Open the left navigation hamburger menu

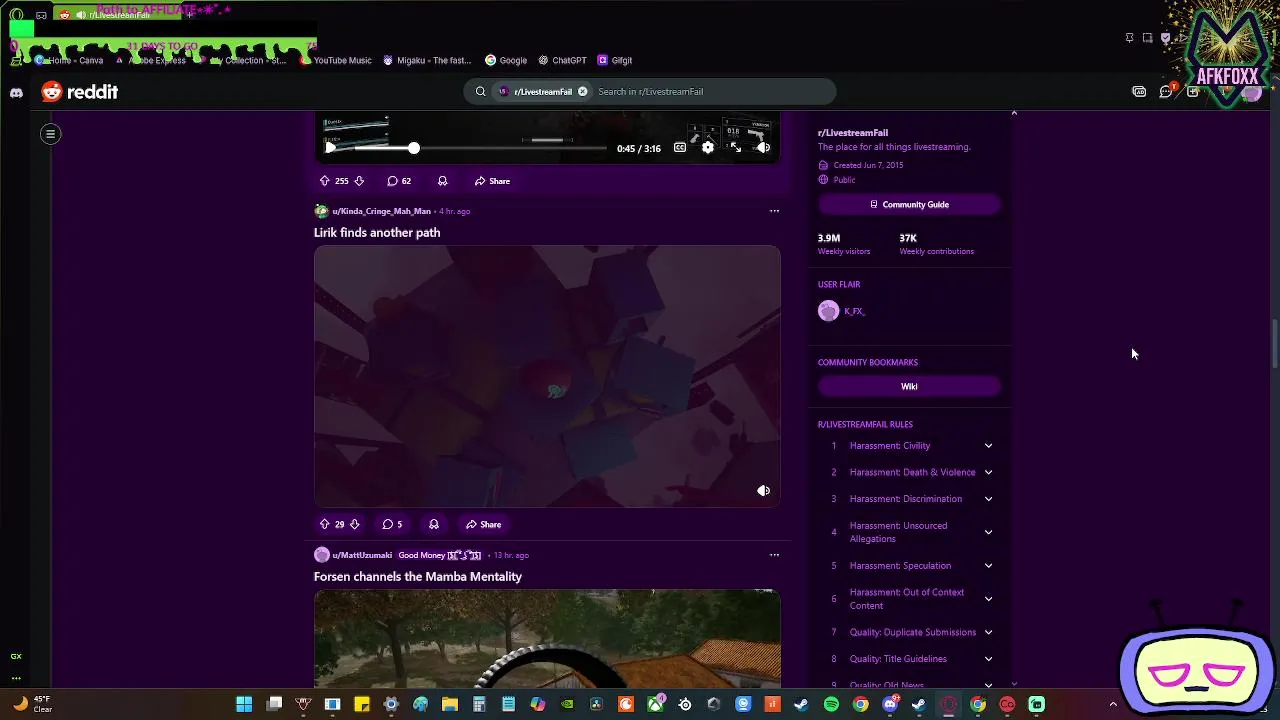(50, 133)
